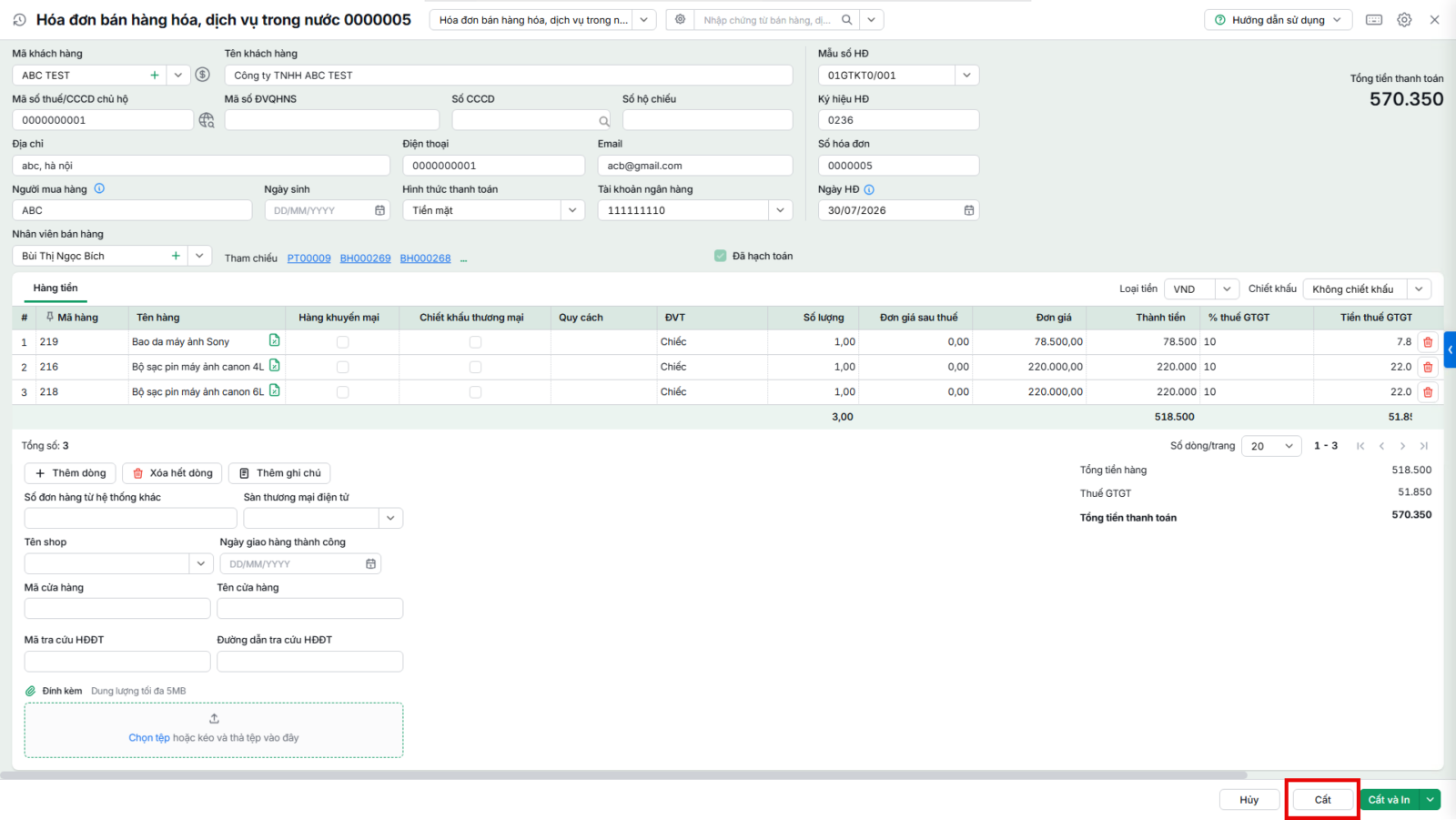Image resolution: width=1456 pixels, height=820 pixels.
Task: Open the settings gear at top right
Action: [1404, 19]
